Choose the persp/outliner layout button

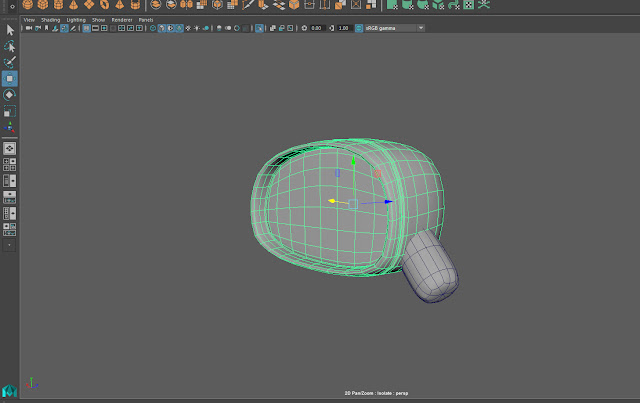coord(10,180)
